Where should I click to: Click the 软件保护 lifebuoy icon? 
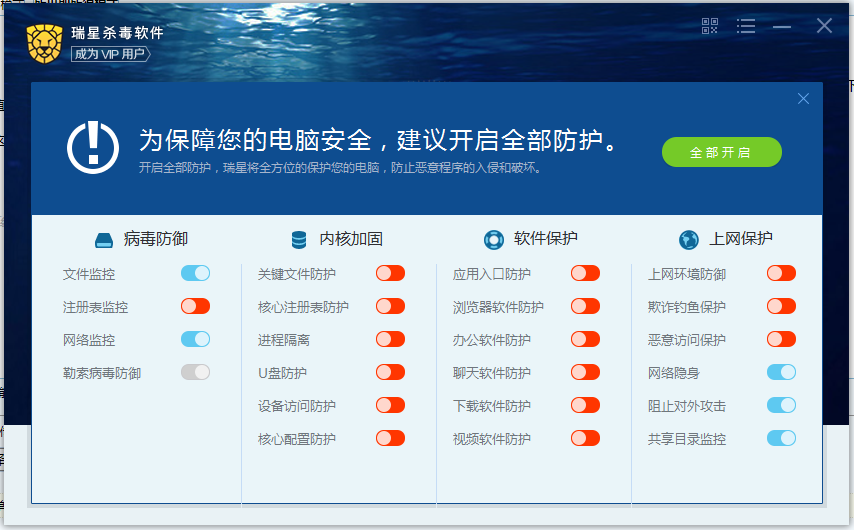[x=494, y=240]
